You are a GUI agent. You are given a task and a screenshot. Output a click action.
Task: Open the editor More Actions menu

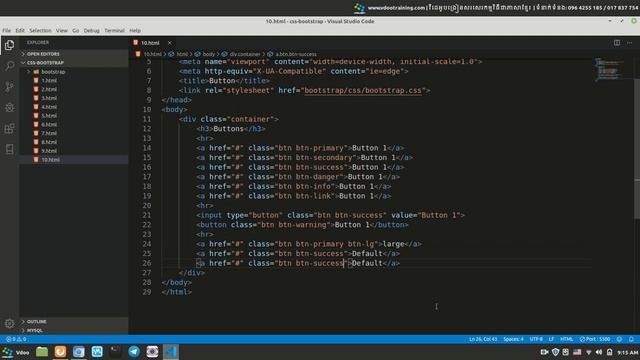click(630, 42)
